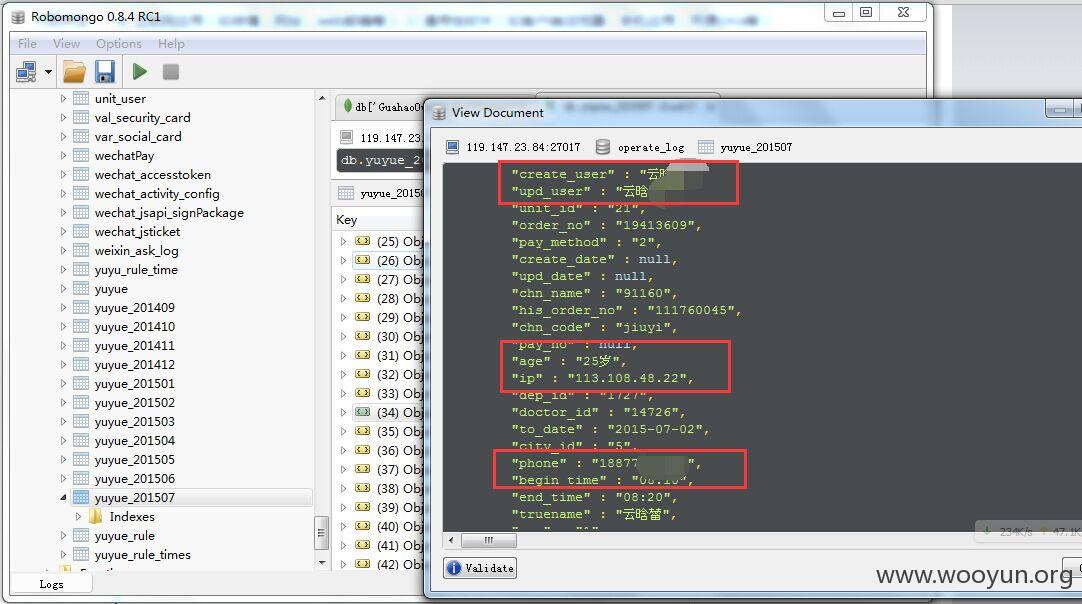The image size is (1082, 604).
Task: Click tree panel scroll down arrow
Action: point(322,563)
